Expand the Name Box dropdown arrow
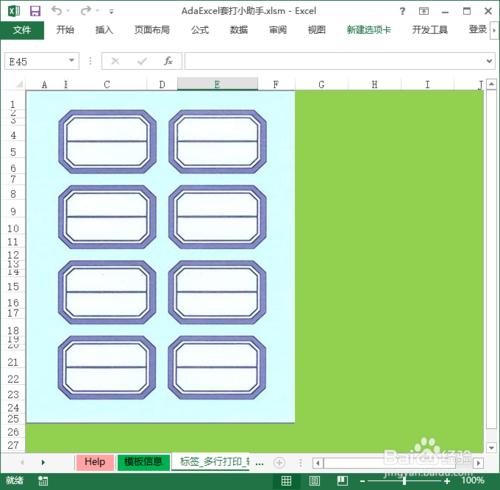Image resolution: width=500 pixels, height=490 pixels. pyautogui.click(x=71, y=61)
